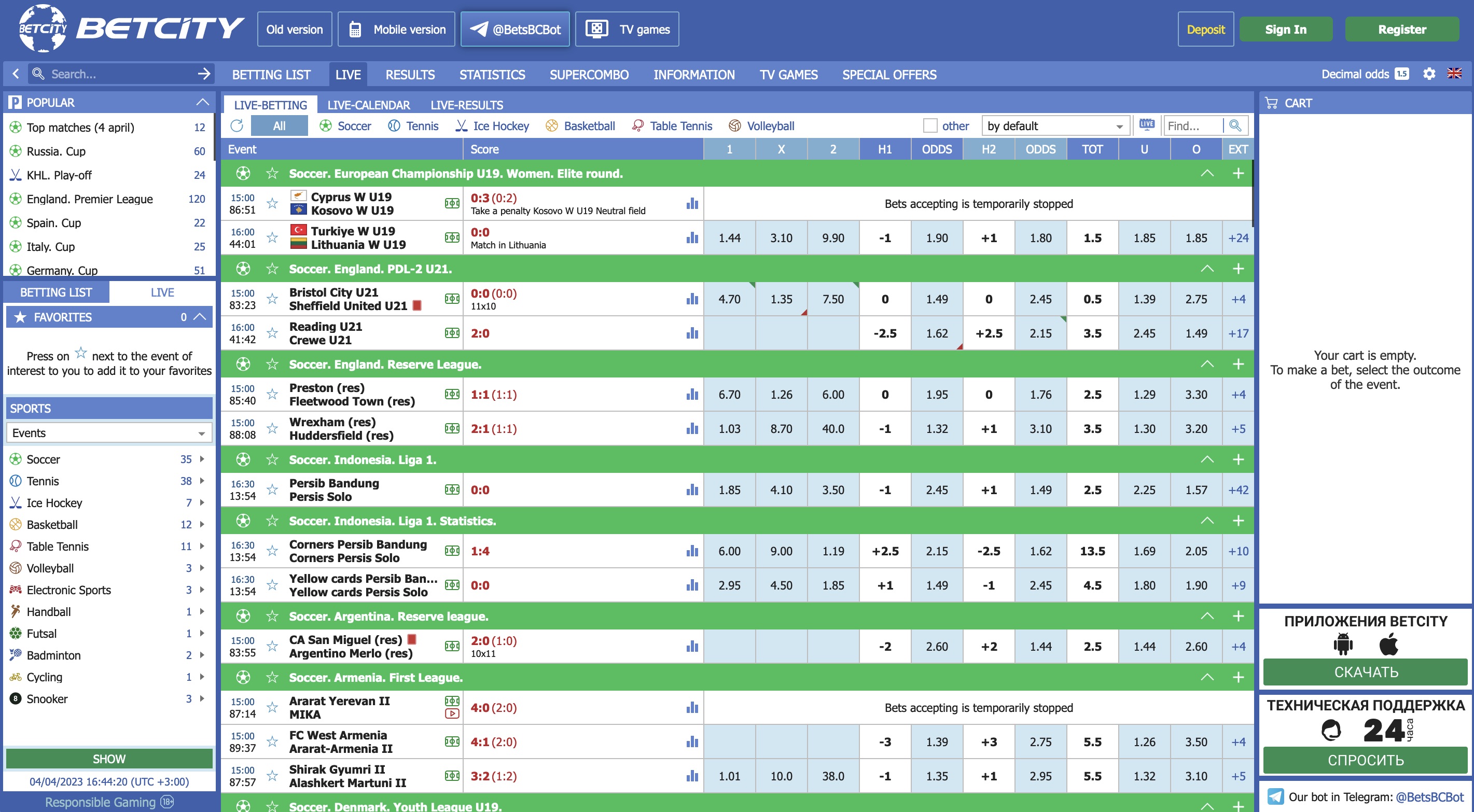1474x812 pixels.
Task: Click the Sign In button
Action: point(1285,29)
